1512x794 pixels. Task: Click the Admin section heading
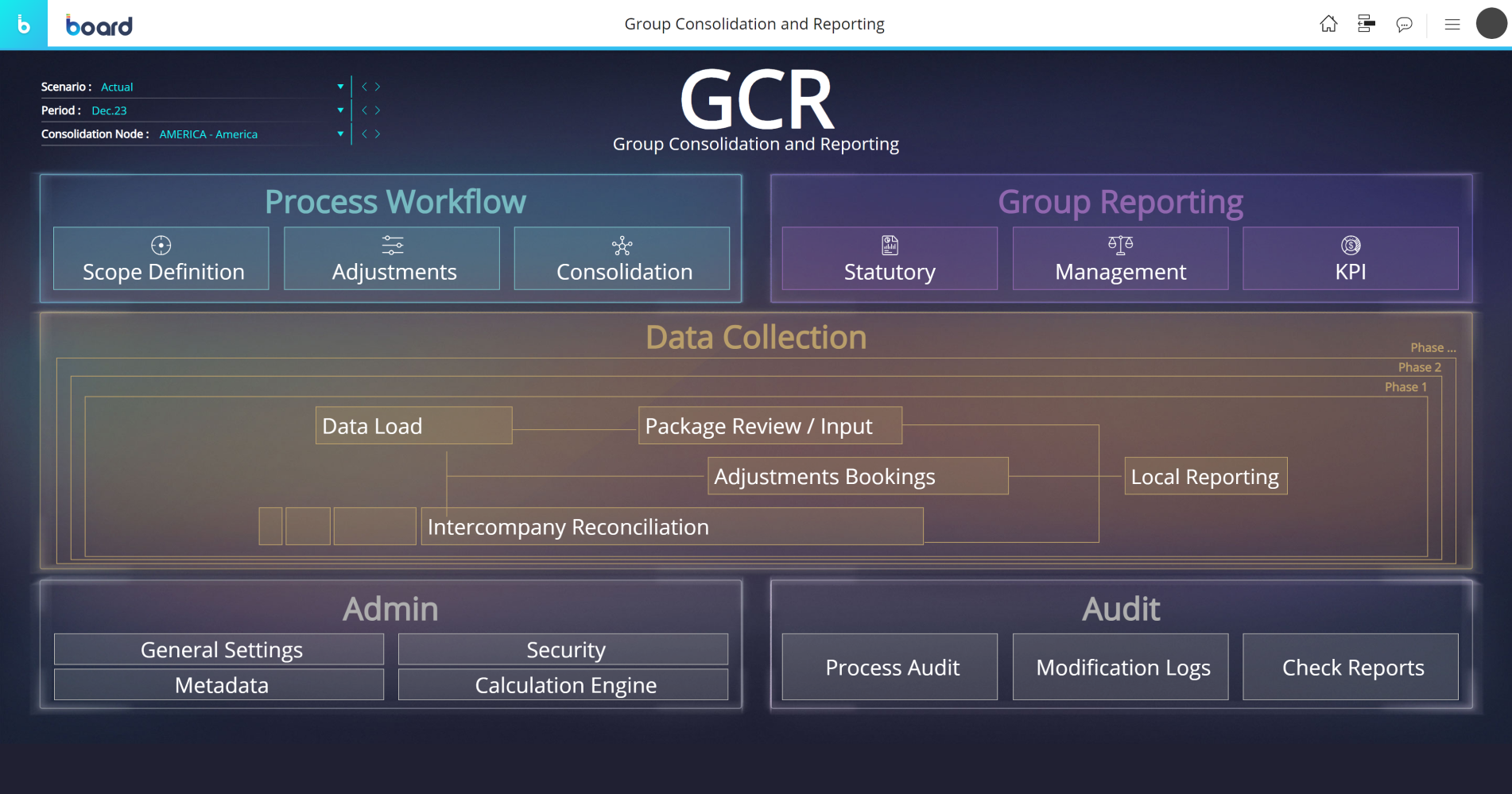coord(390,609)
